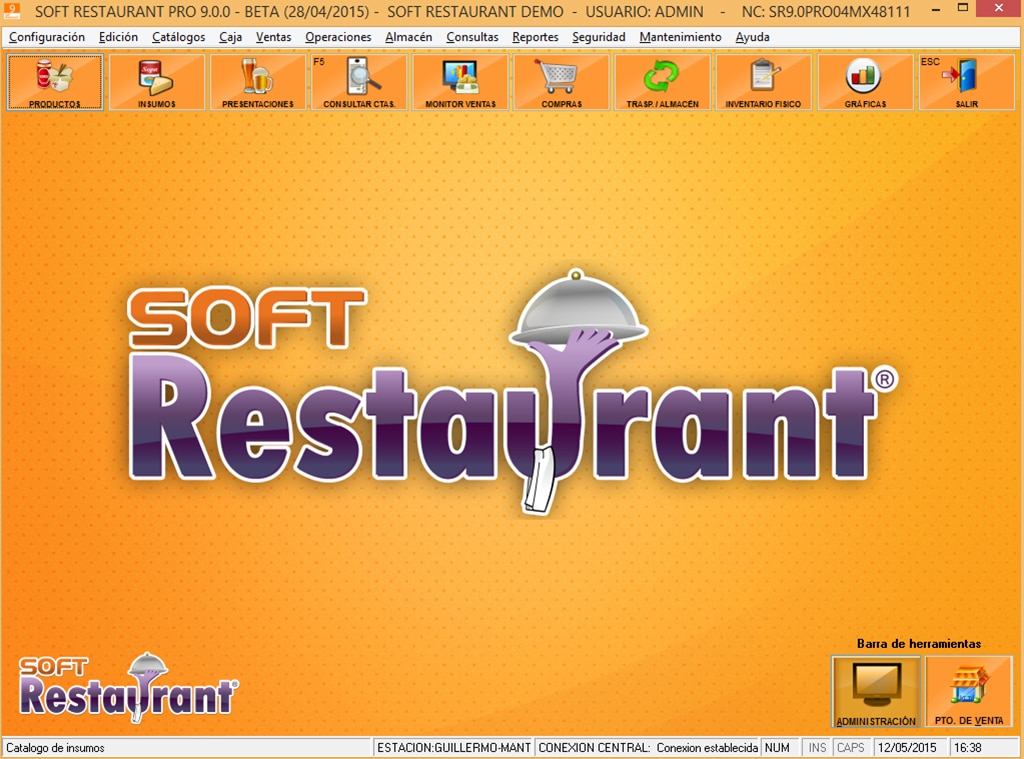Open the Compras shopping cart icon
1024x759 pixels.
[x=562, y=82]
